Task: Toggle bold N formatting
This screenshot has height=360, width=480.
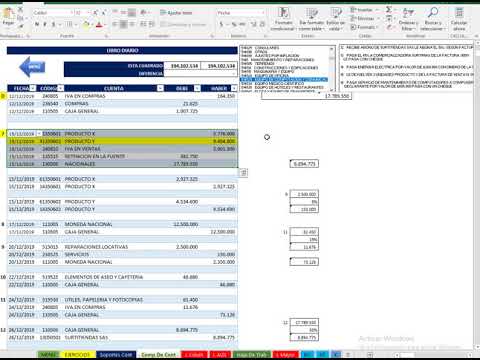Action: 37,24
